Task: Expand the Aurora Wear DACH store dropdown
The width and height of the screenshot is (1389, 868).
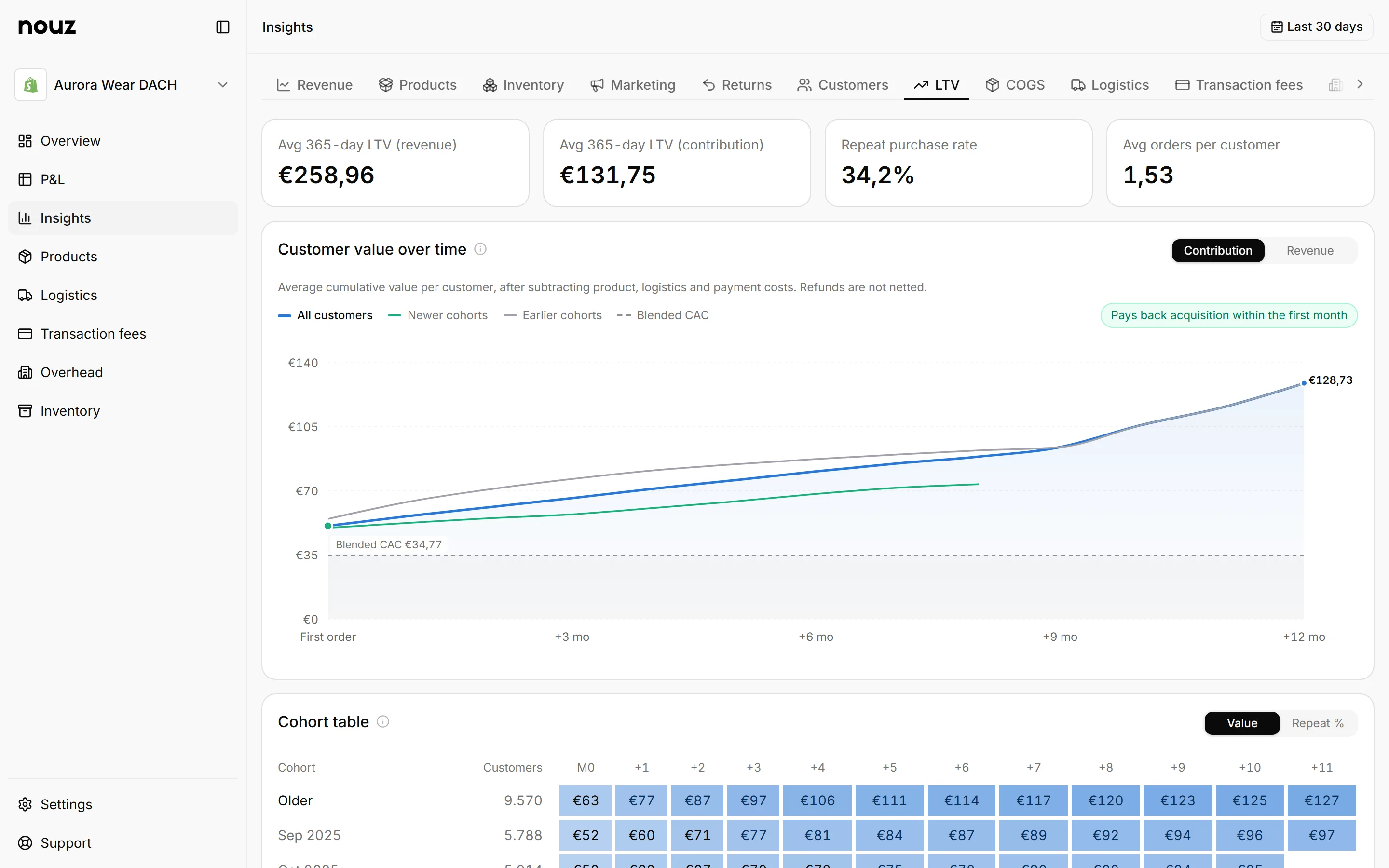Action: point(123,85)
